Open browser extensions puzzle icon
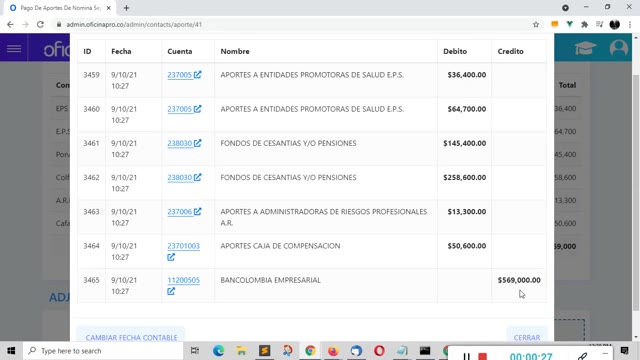This screenshot has height=360, width=640. click(584, 24)
